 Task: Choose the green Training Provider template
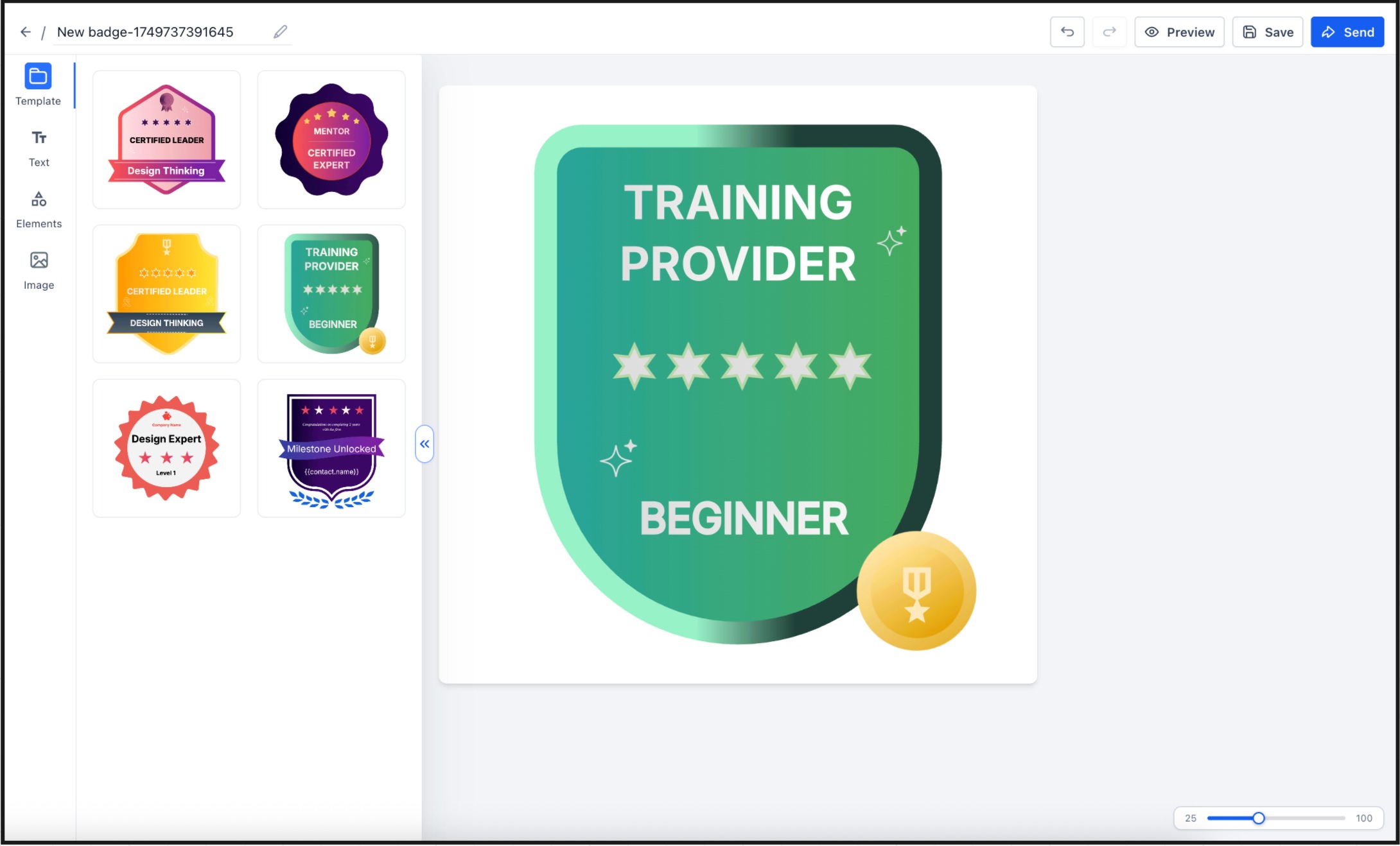331,293
